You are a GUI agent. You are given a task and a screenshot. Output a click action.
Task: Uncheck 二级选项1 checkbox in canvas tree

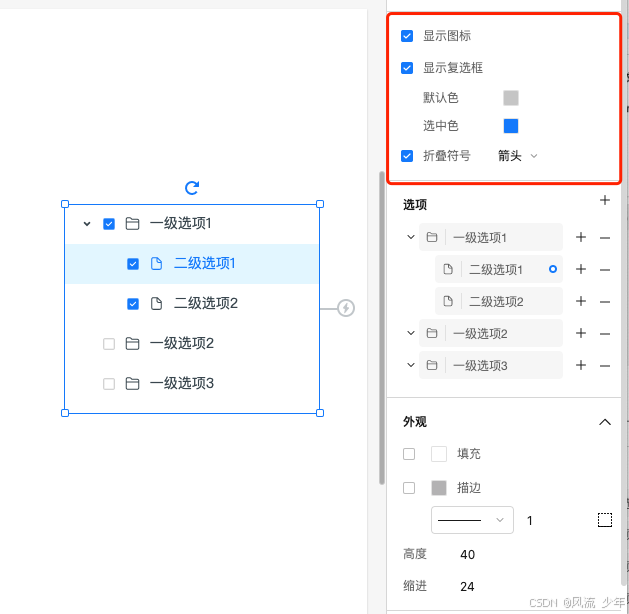(133, 264)
